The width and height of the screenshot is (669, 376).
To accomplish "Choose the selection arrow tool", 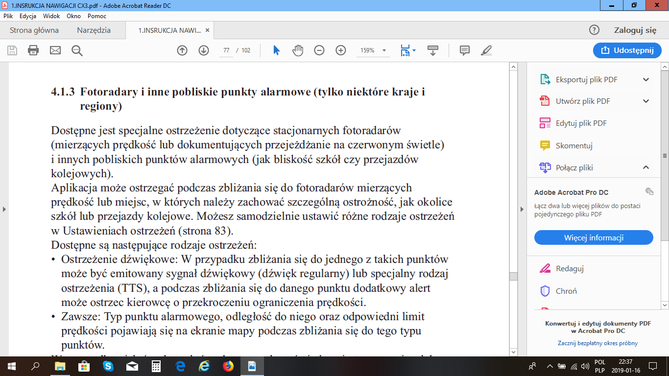I will 276,50.
